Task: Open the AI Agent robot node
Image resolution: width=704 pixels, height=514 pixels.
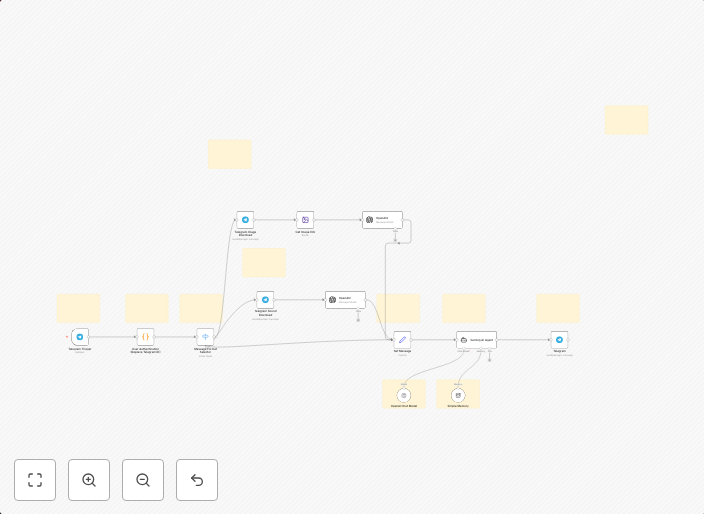Action: click(x=476, y=340)
